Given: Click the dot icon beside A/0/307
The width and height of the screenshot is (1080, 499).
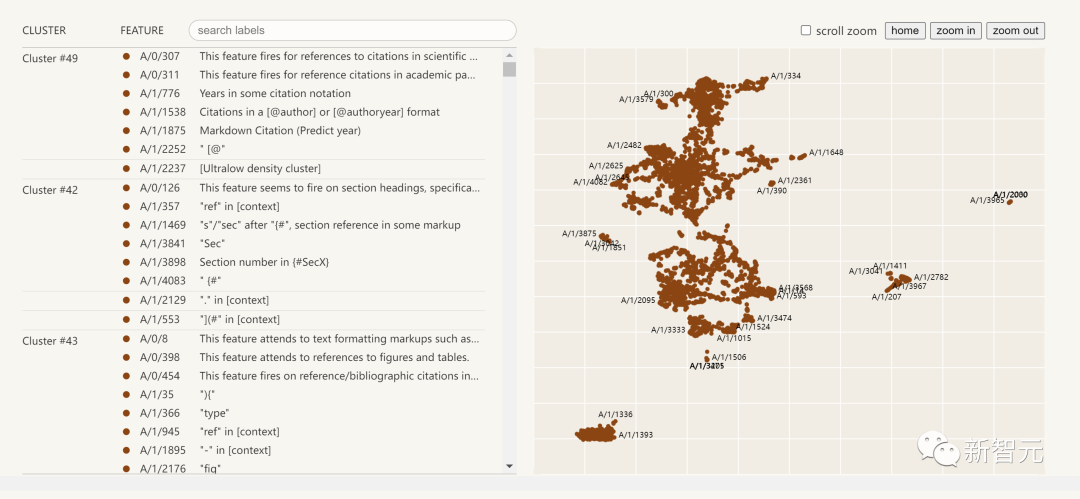Looking at the screenshot, I should tap(127, 56).
